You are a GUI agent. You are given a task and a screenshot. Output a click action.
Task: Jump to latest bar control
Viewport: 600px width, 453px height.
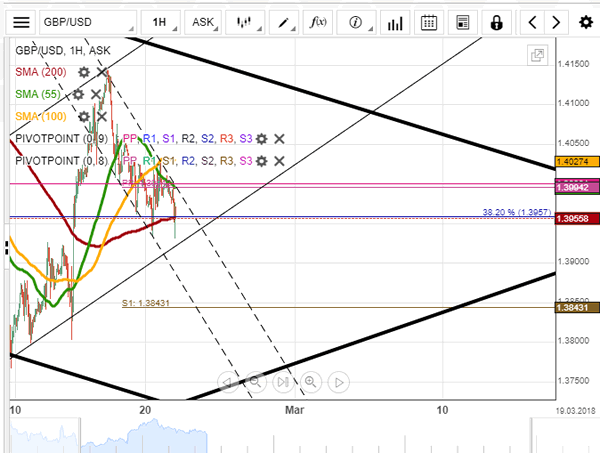click(283, 382)
